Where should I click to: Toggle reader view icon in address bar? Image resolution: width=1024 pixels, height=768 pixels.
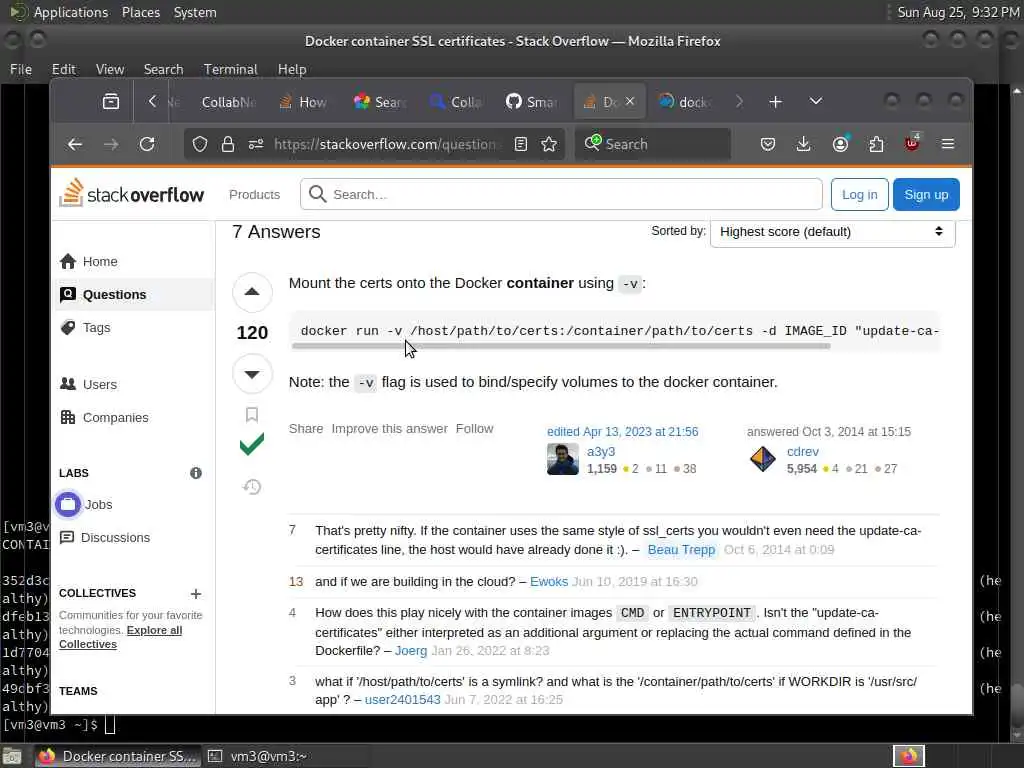[520, 144]
